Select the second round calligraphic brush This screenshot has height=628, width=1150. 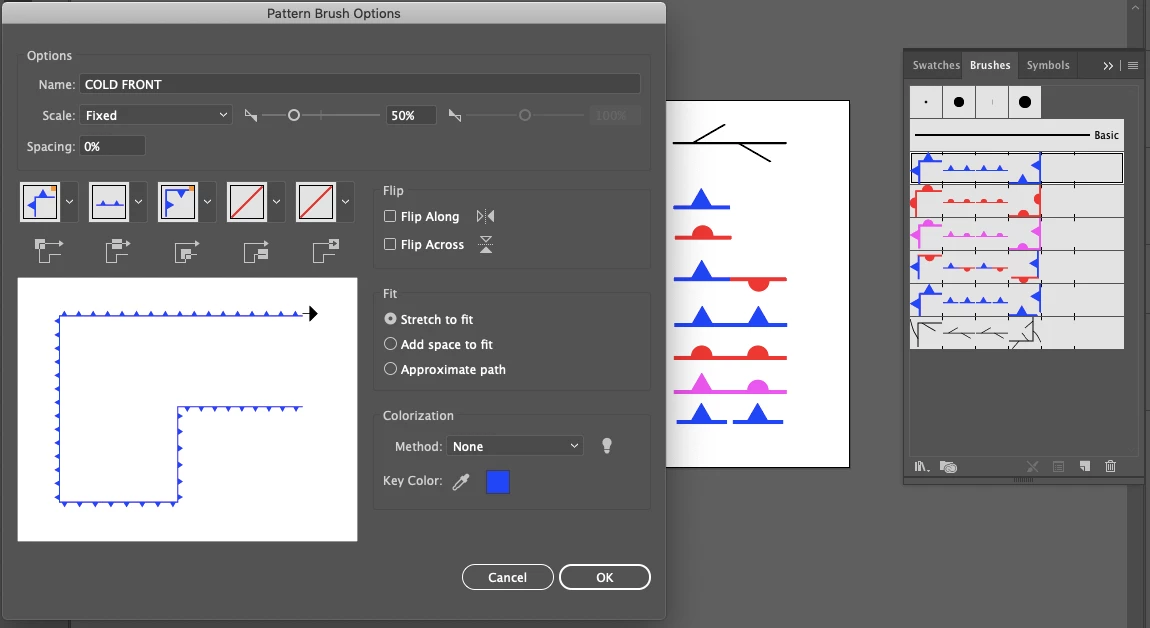959,102
